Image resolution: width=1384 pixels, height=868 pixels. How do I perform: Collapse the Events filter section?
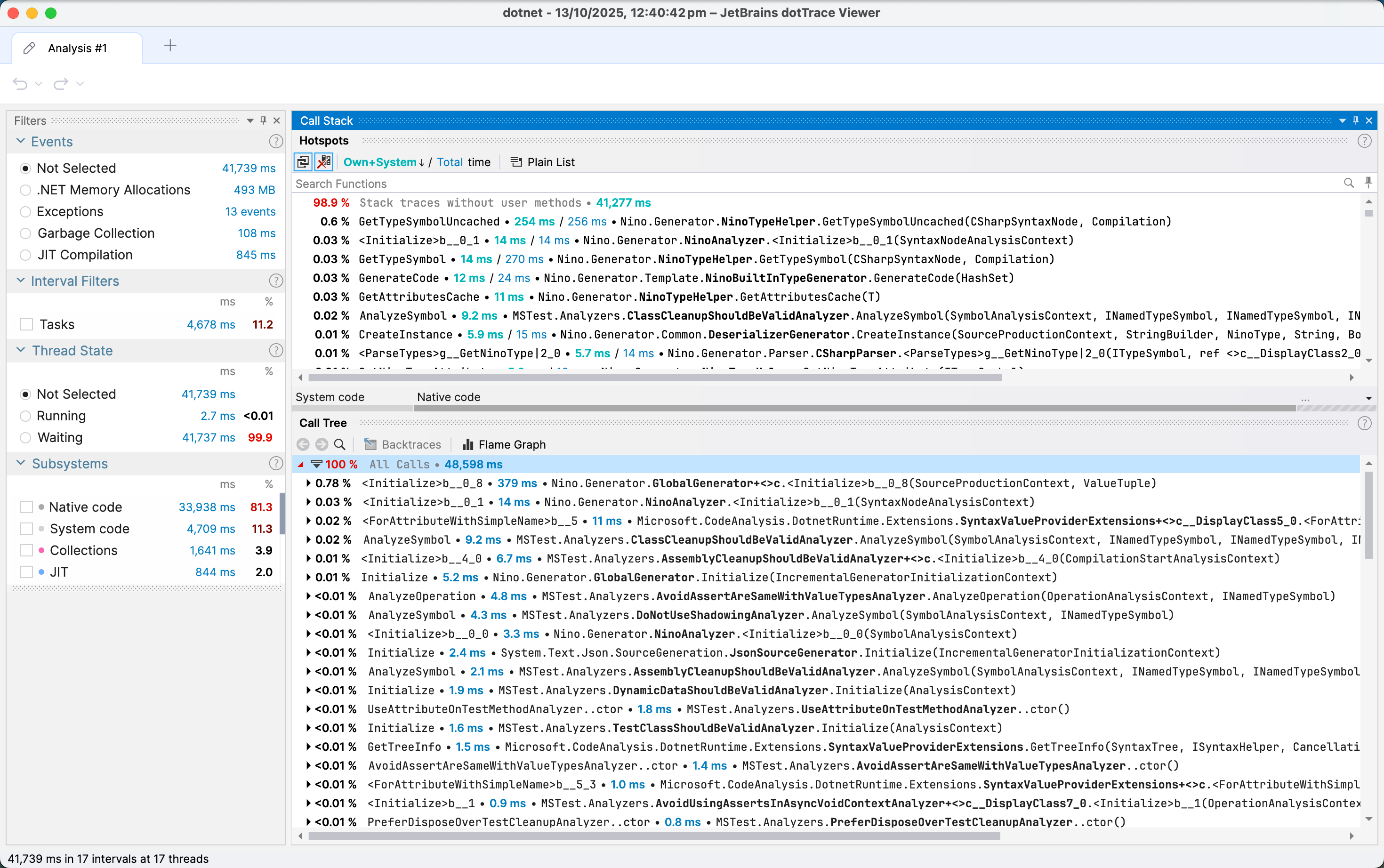pyautogui.click(x=21, y=141)
